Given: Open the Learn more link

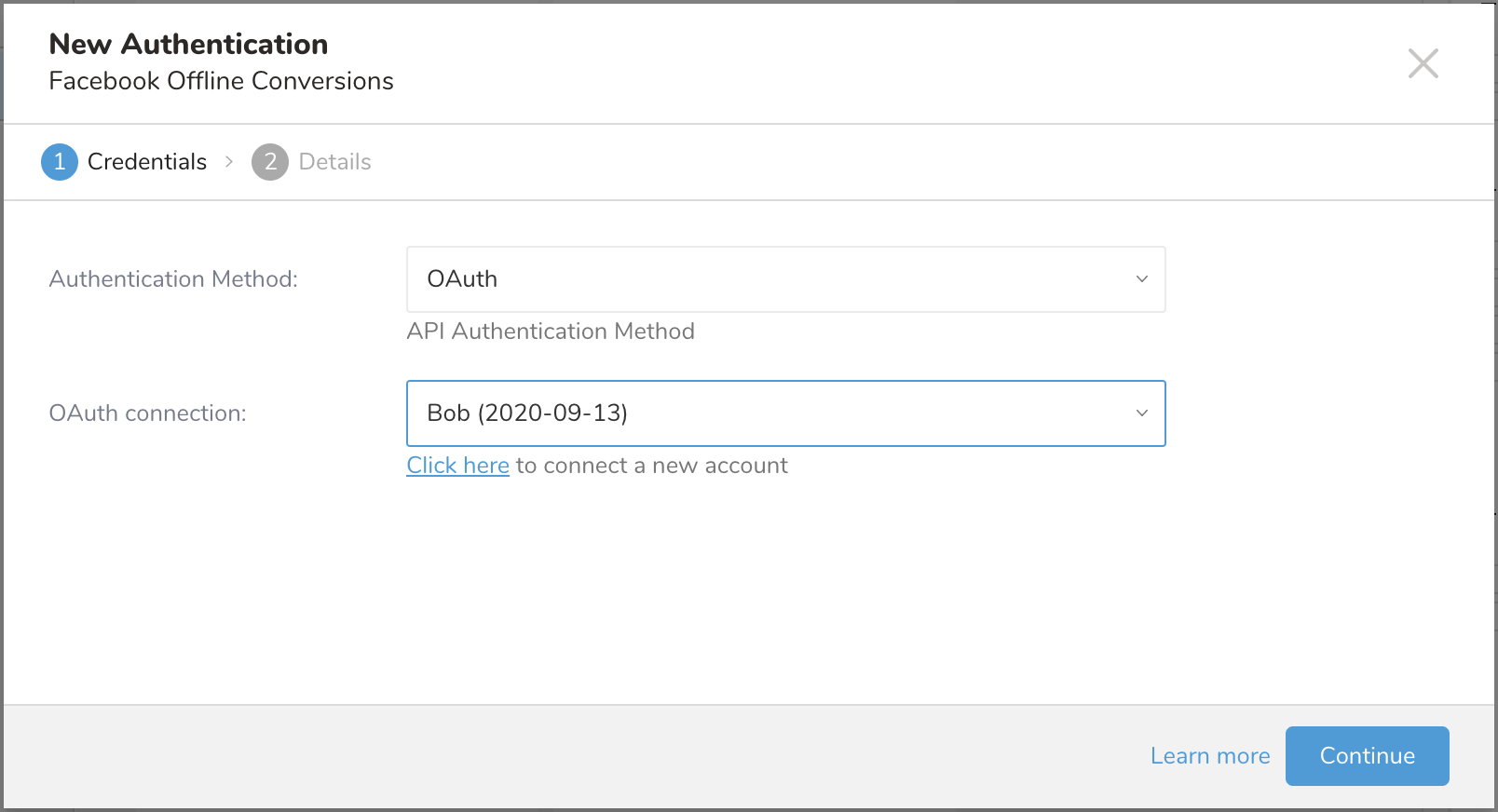Looking at the screenshot, I should tap(1209, 756).
